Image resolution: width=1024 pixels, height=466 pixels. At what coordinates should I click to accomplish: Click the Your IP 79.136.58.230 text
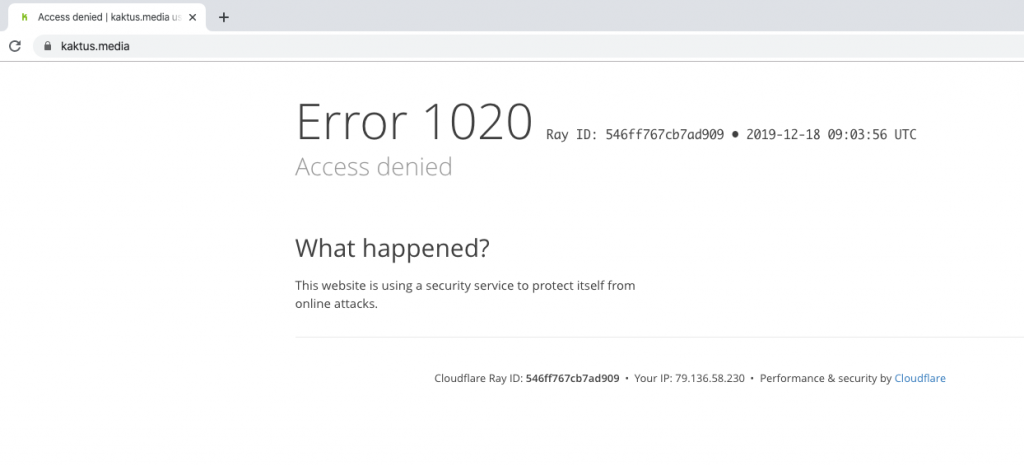[690, 378]
